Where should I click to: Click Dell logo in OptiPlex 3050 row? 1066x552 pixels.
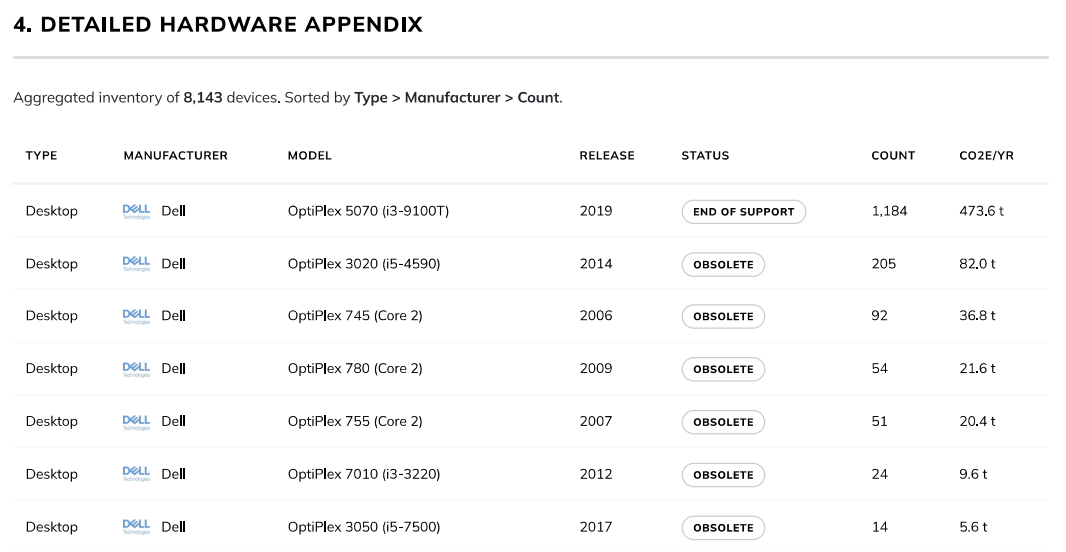[x=136, y=527]
